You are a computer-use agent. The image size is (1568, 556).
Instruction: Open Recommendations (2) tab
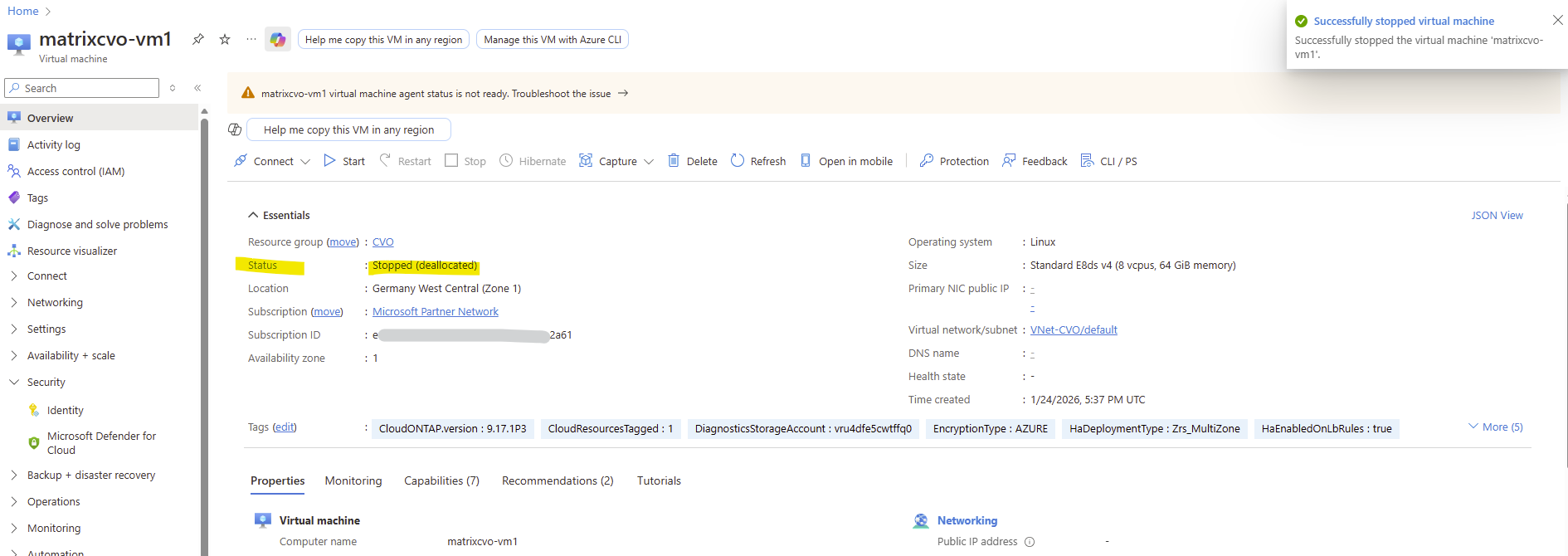point(558,480)
